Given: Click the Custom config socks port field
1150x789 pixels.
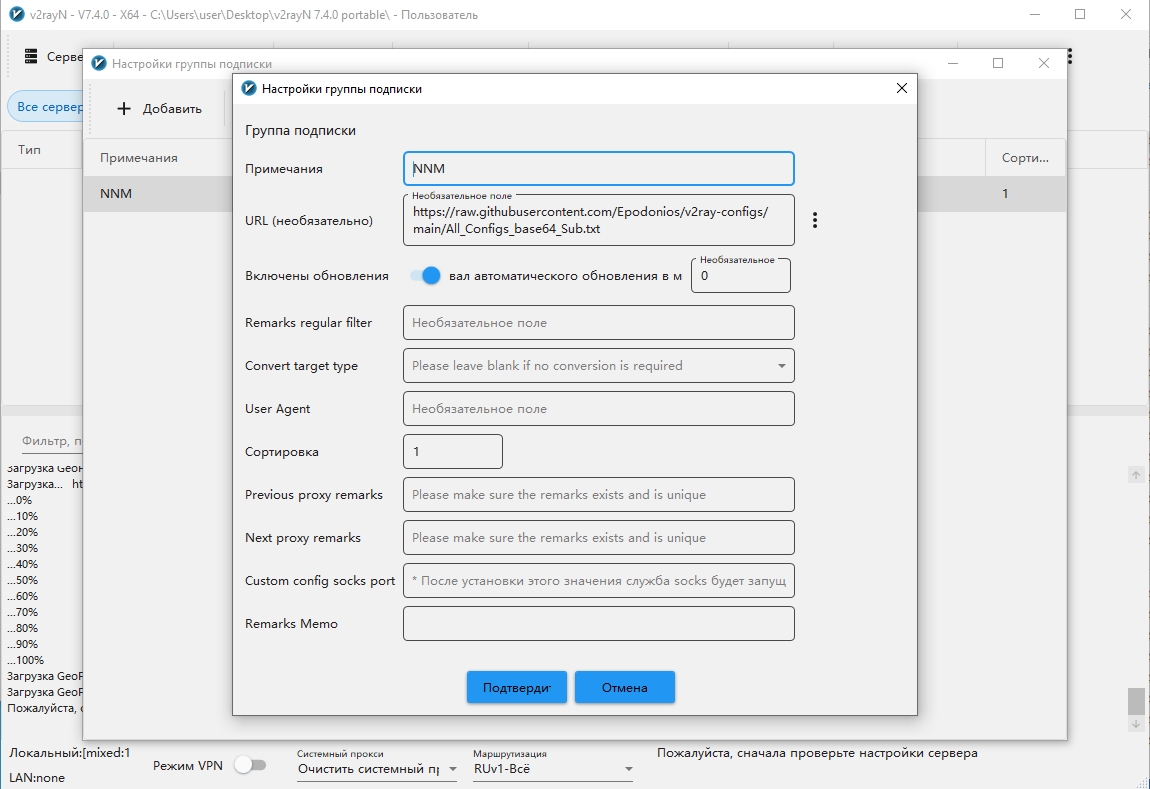Looking at the screenshot, I should [x=598, y=580].
